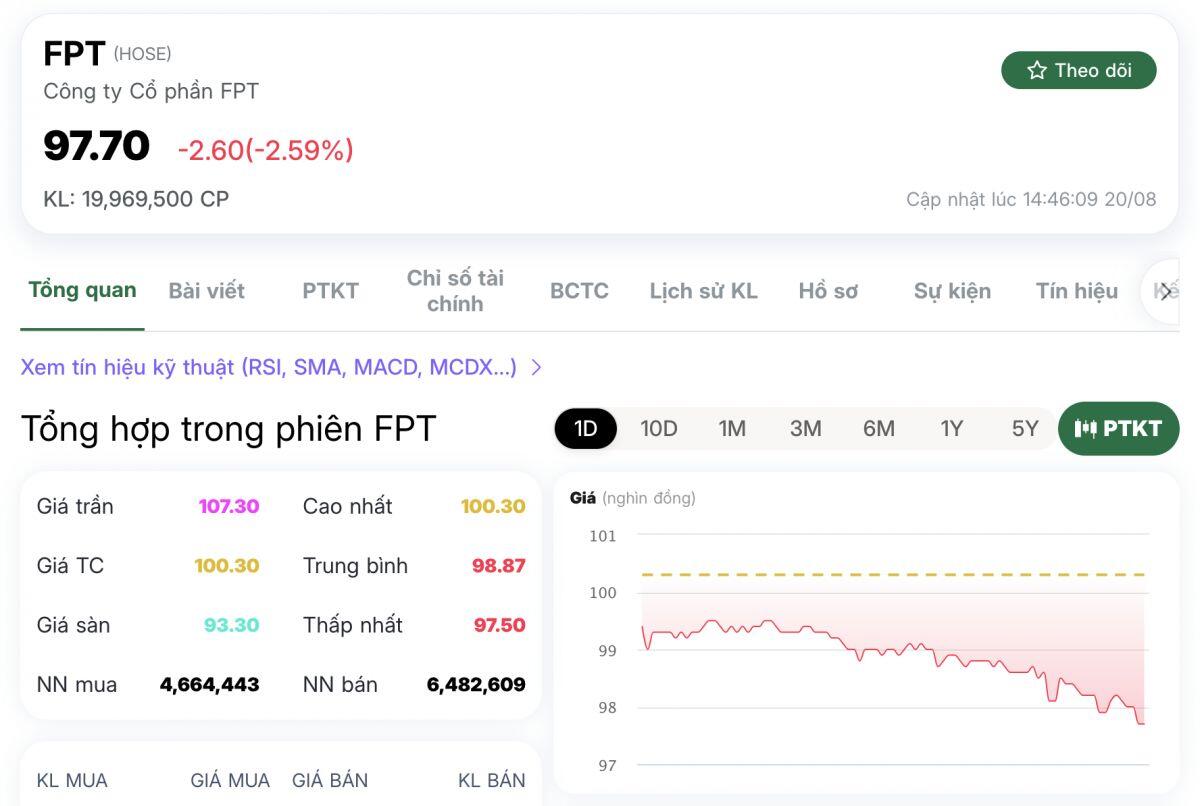Select the 10D chart view
The image size is (1200, 806).
658,428
